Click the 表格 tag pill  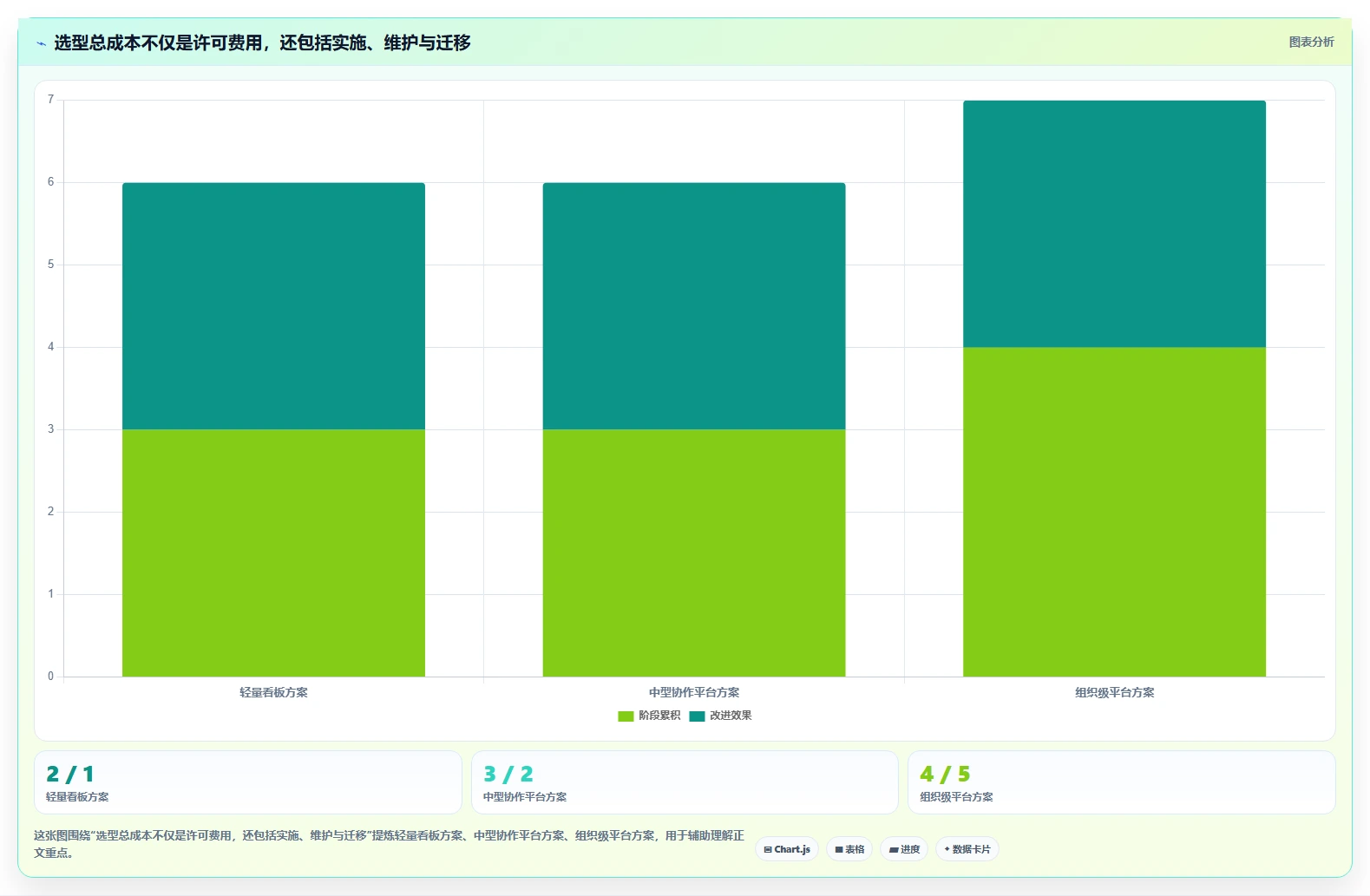point(849,849)
